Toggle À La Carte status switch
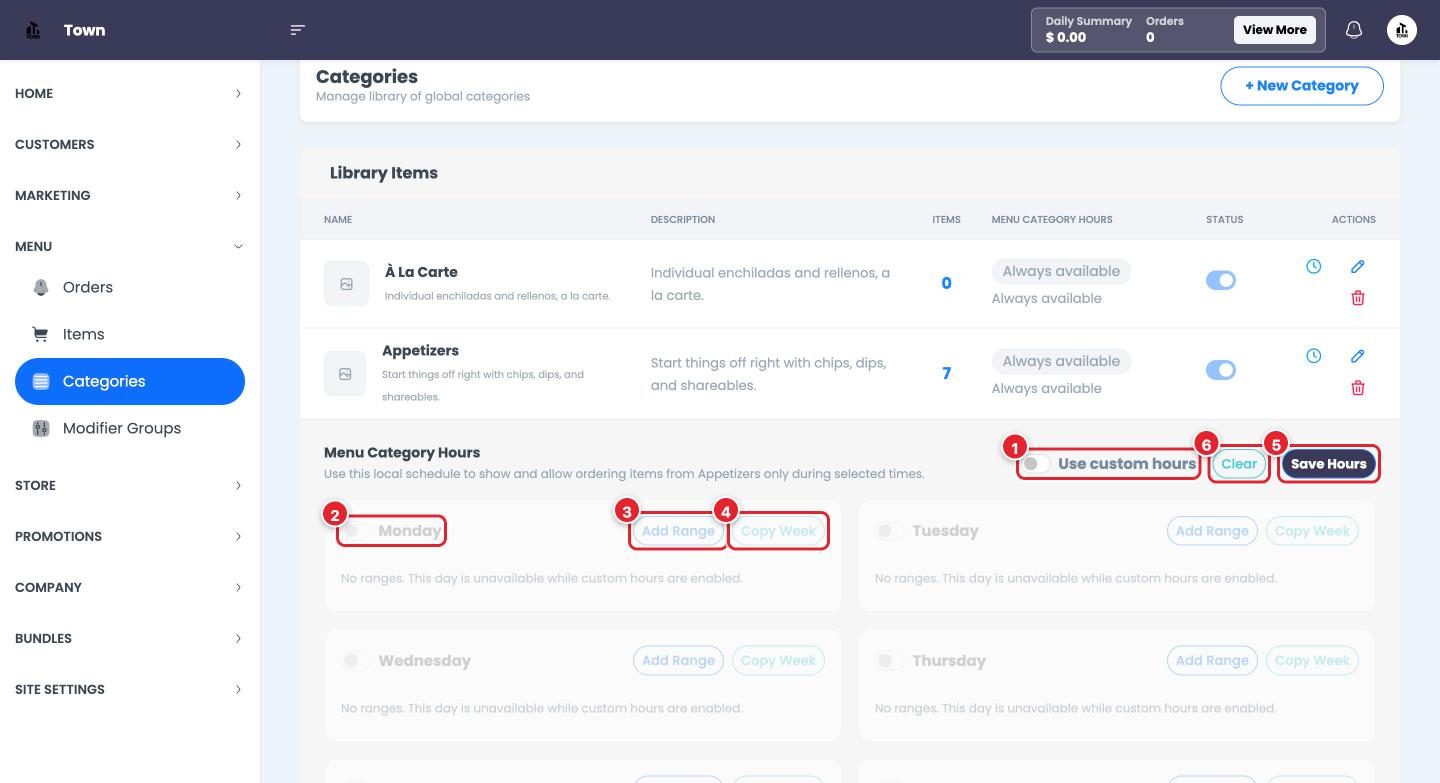This screenshot has width=1440, height=783. 1221,281
